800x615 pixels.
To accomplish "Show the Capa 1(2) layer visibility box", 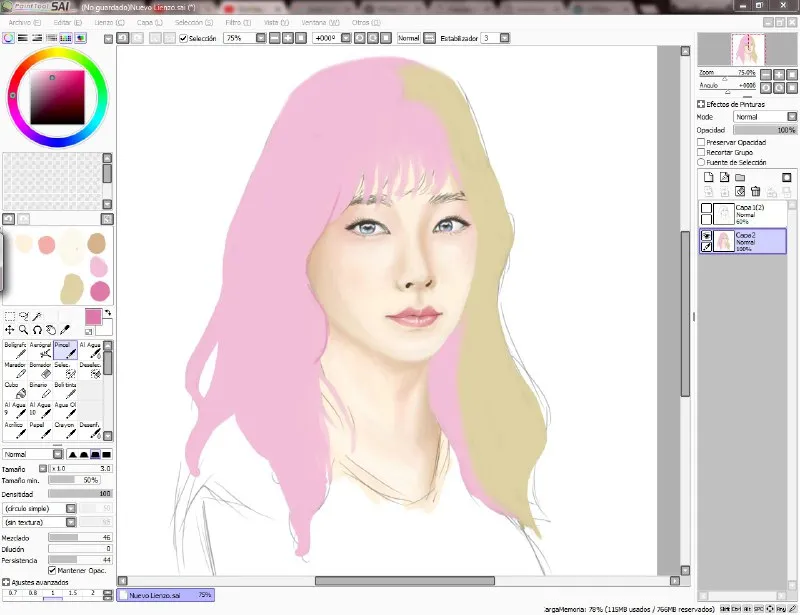I will [706, 208].
